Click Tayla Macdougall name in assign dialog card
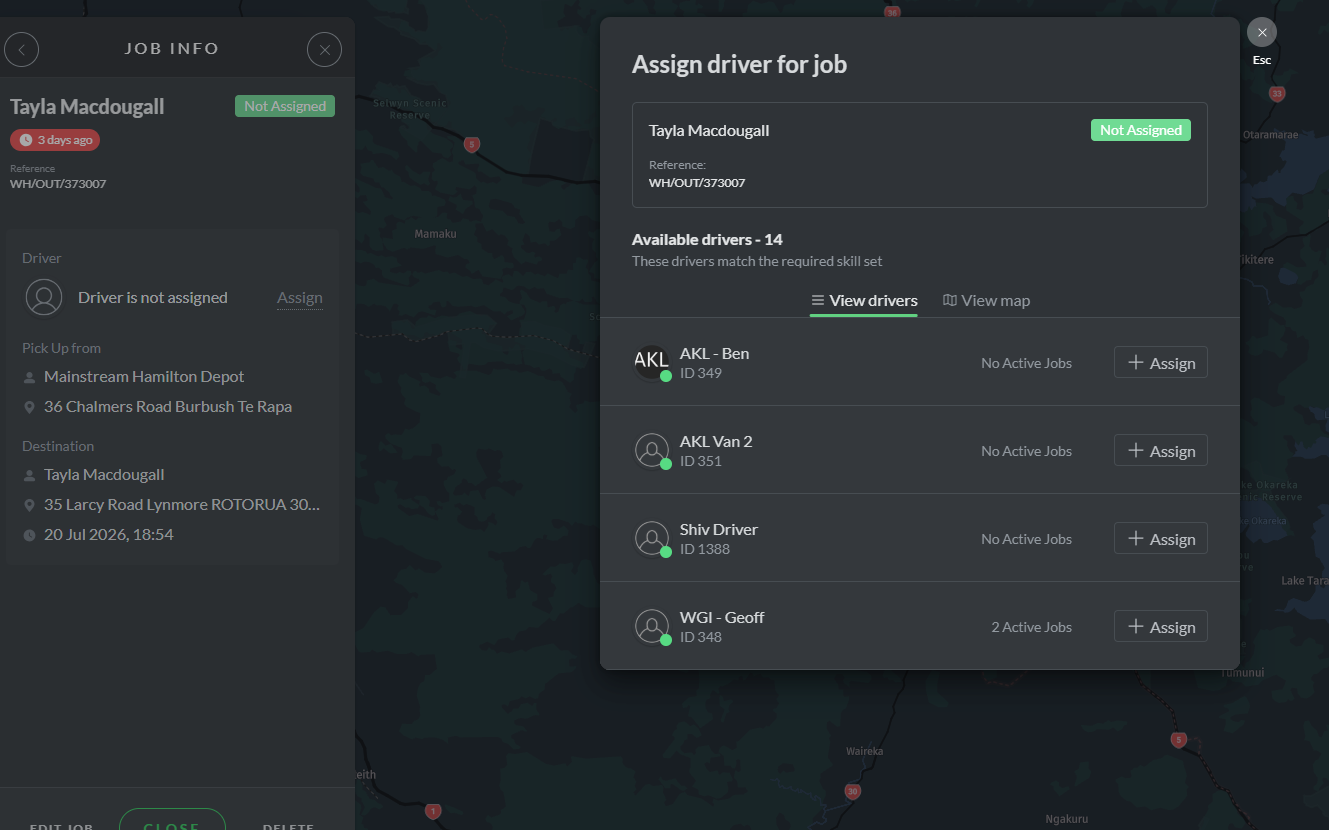 click(709, 130)
